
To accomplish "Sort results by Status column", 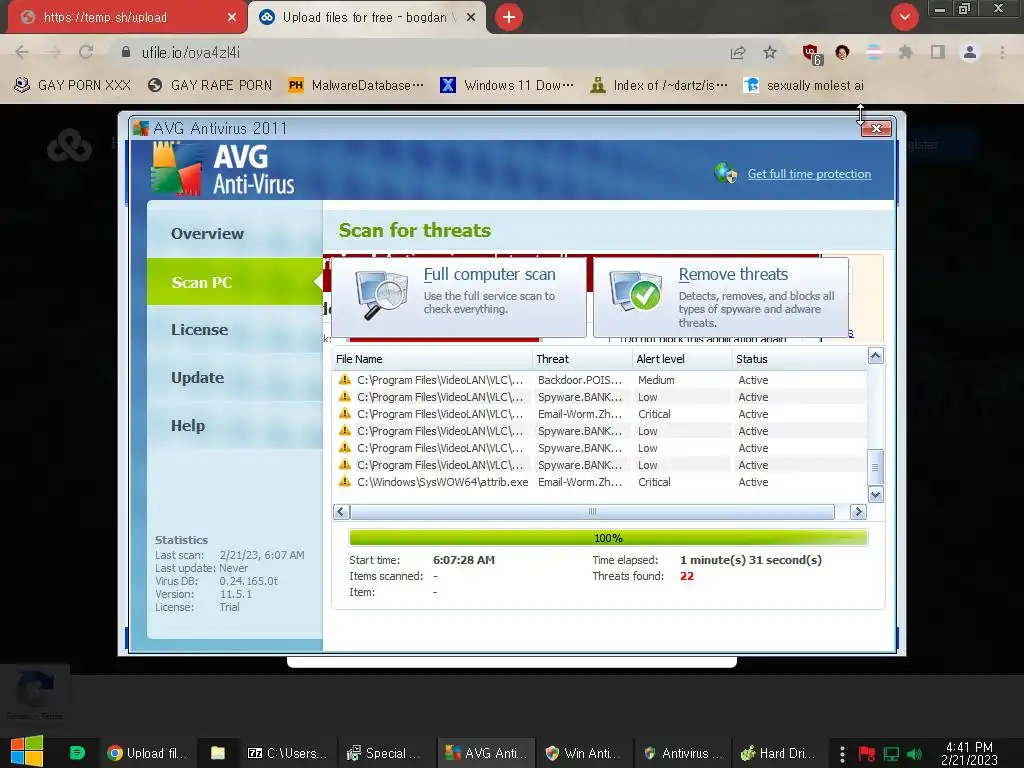I will [799, 359].
